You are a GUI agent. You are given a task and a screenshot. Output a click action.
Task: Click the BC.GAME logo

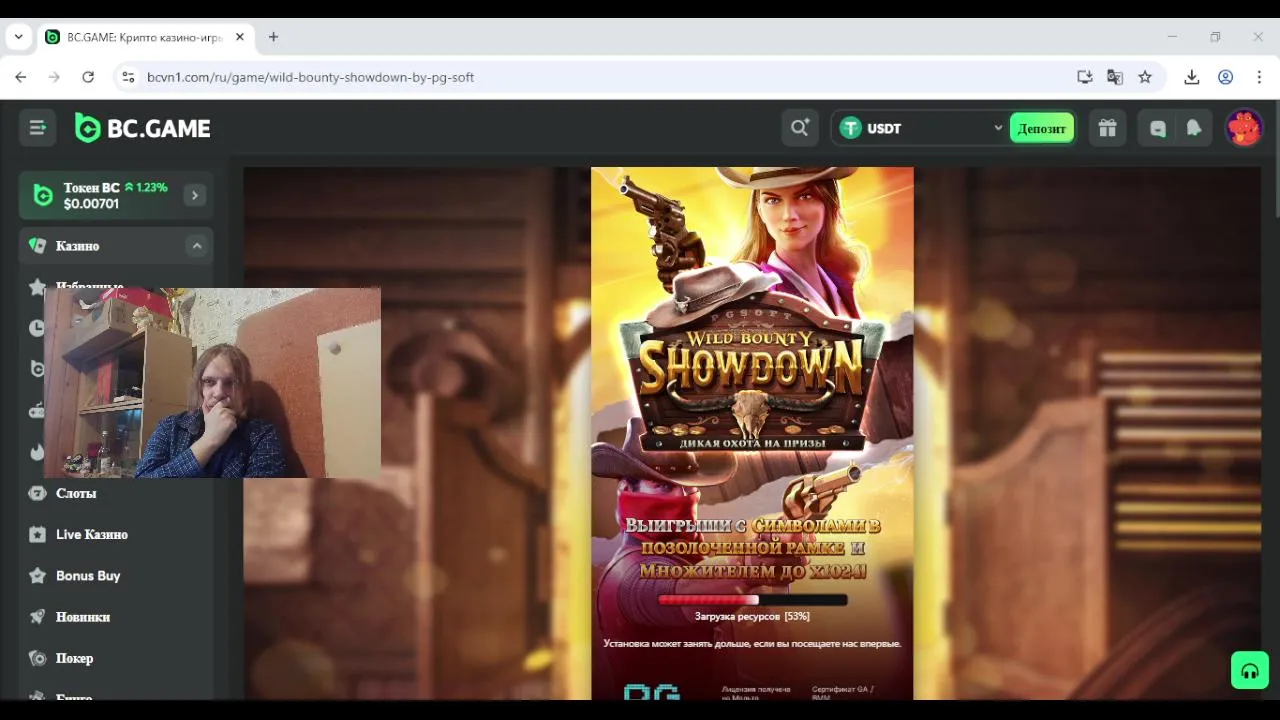[x=143, y=128]
